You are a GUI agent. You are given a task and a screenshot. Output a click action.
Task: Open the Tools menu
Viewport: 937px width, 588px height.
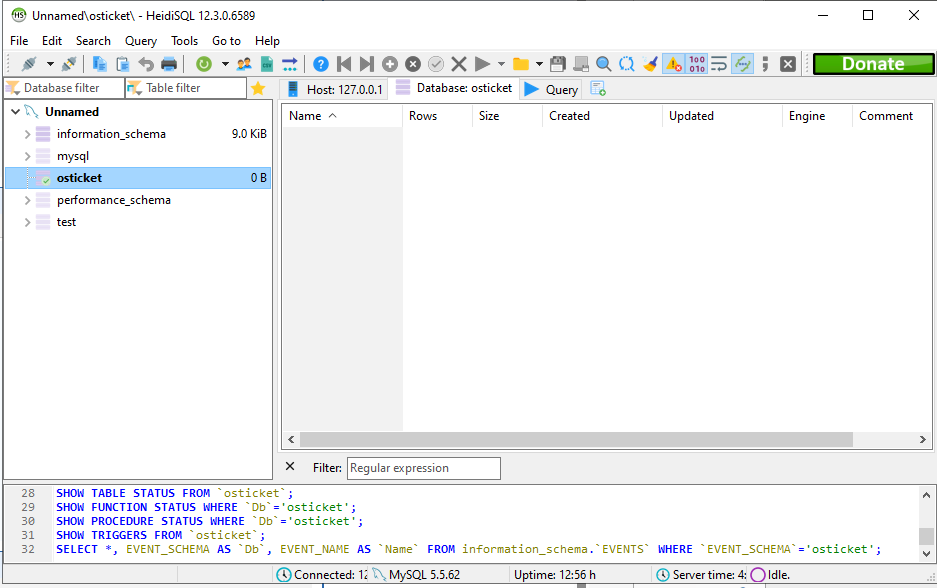point(185,41)
